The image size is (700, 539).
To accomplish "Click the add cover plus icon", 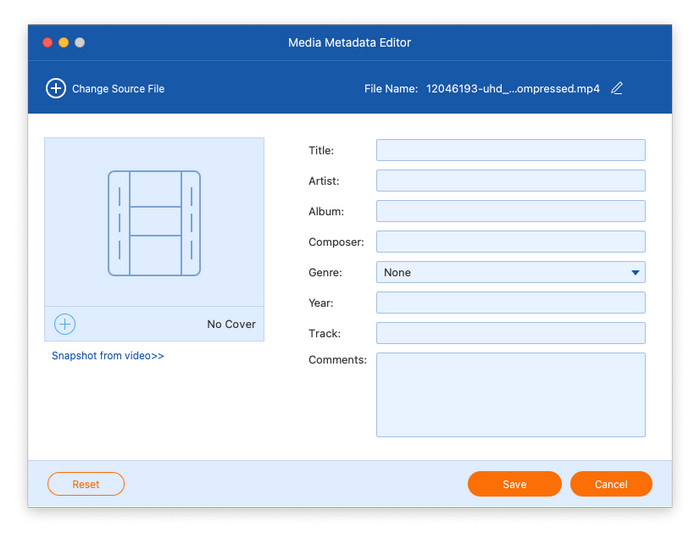I will (65, 324).
